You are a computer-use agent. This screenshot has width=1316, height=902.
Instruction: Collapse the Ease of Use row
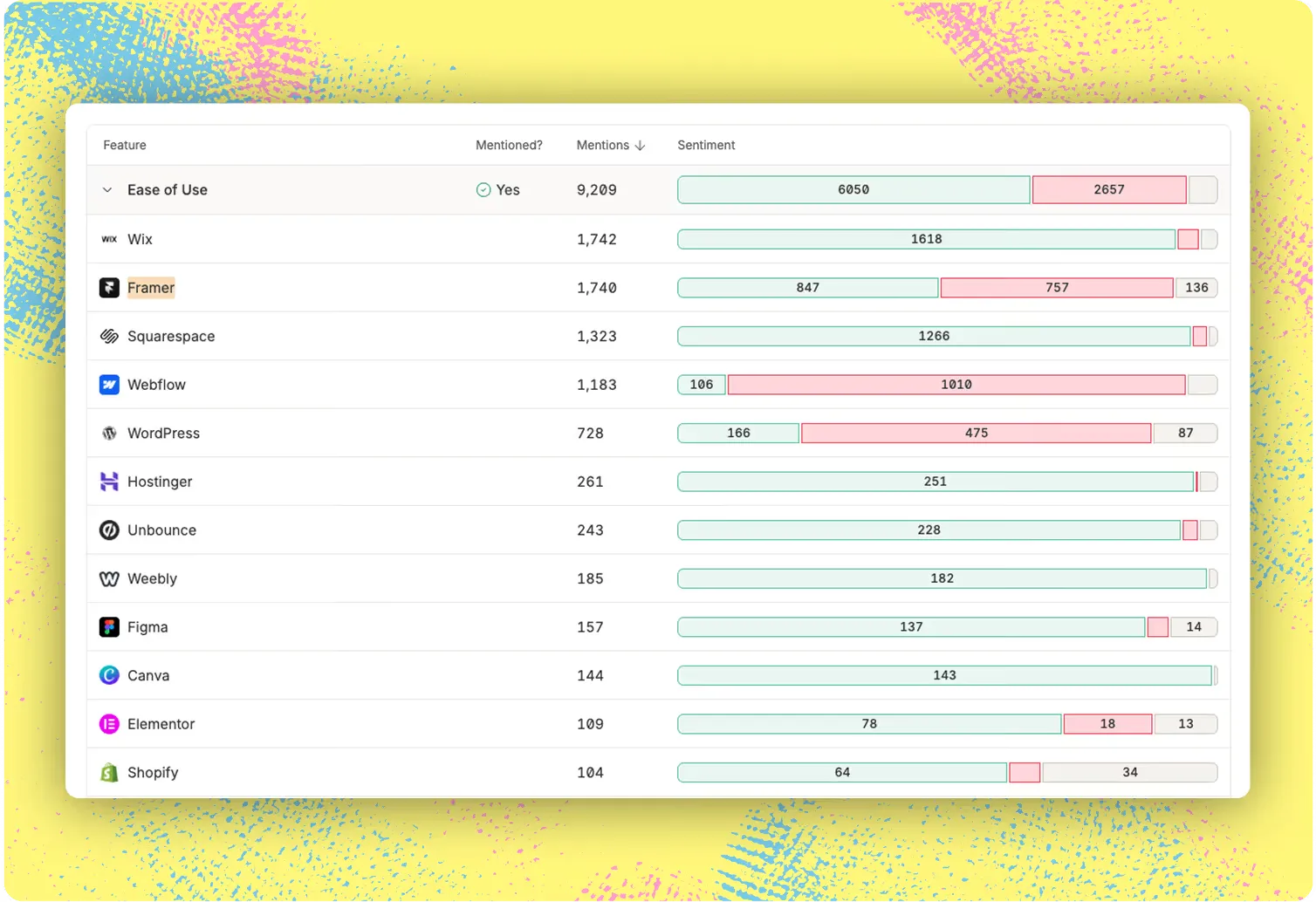coord(107,190)
